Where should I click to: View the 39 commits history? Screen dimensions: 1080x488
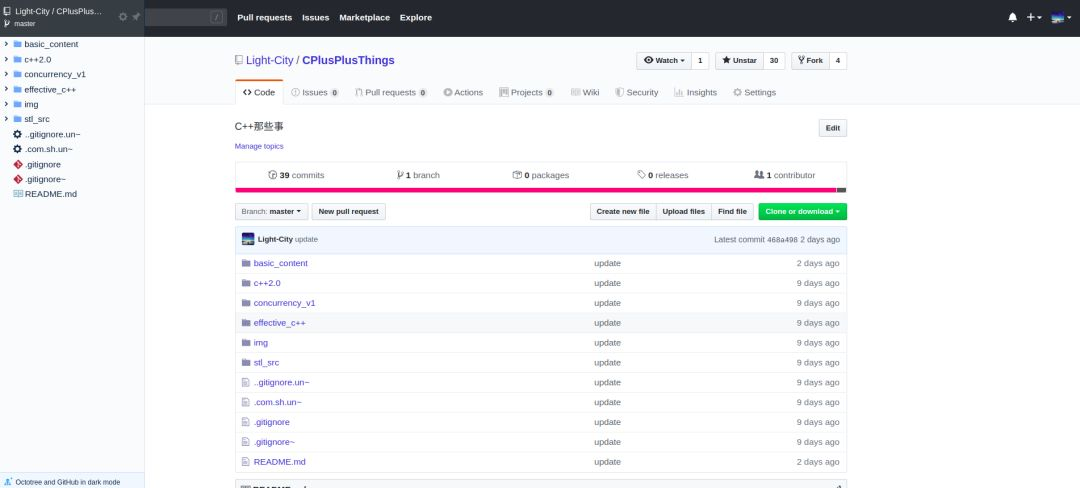(x=296, y=176)
